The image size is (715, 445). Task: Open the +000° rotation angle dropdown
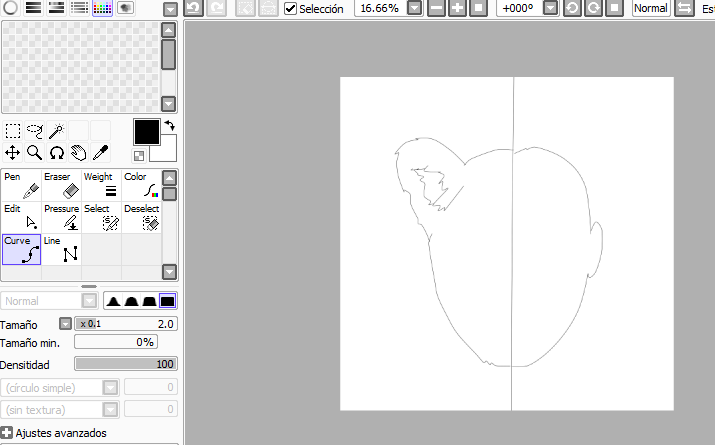[x=550, y=8]
